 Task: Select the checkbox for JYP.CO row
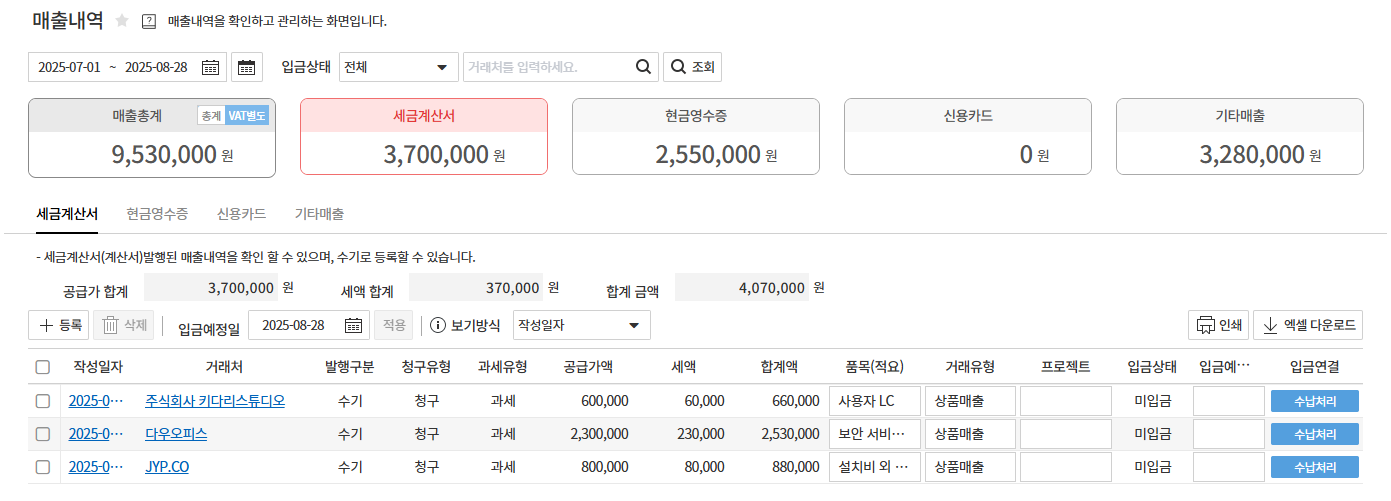tap(42, 467)
